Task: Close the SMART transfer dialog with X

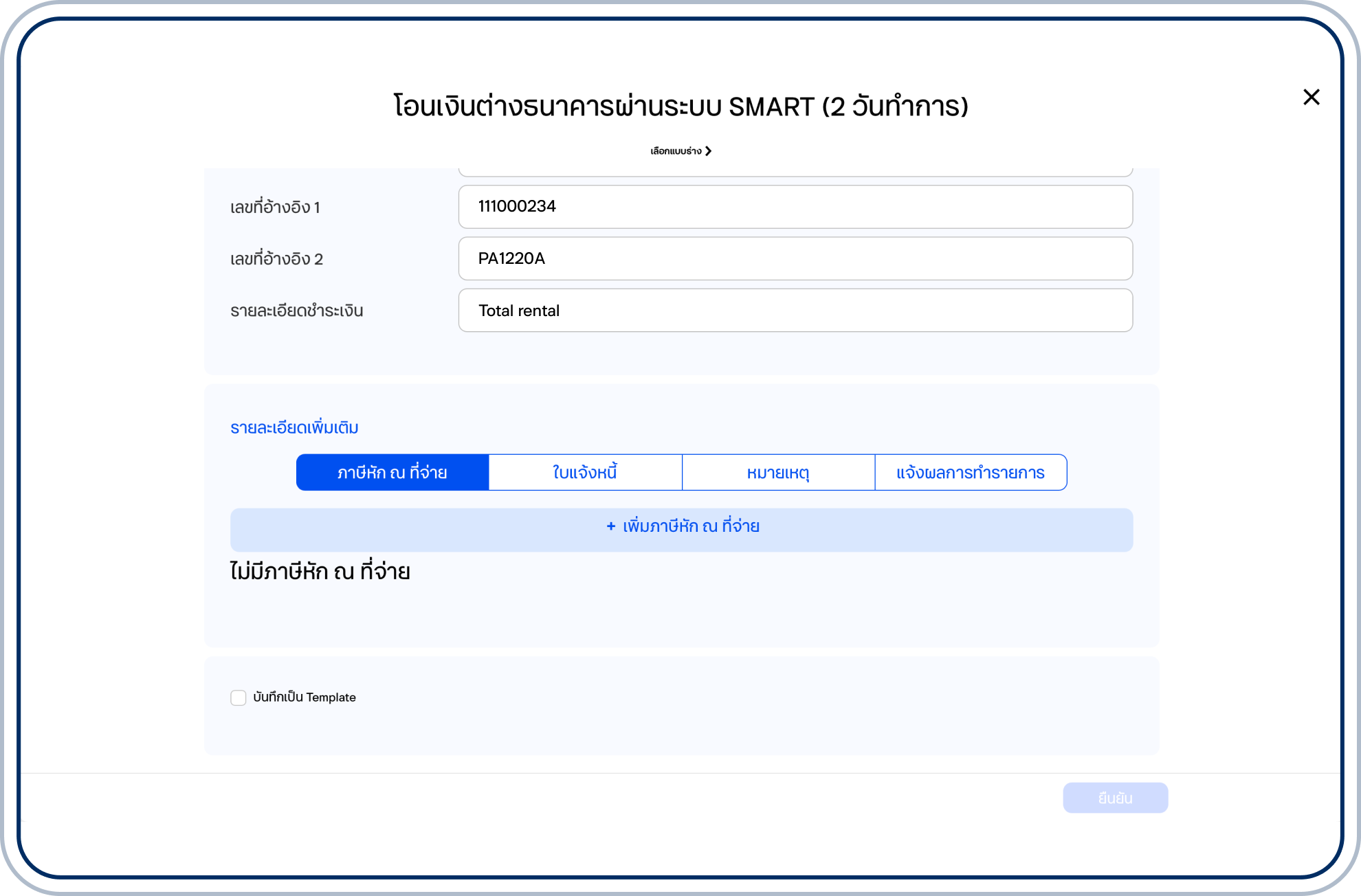Action: point(1311,97)
